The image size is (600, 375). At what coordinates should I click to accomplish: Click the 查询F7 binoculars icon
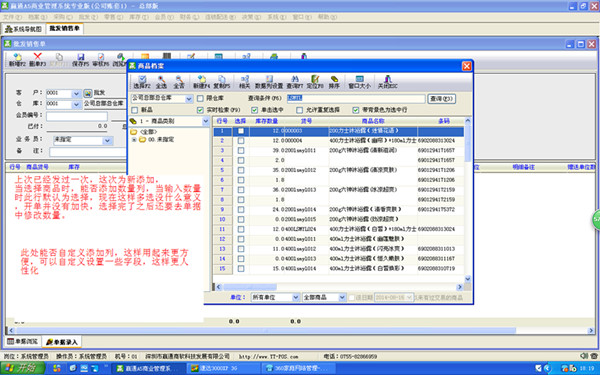295,82
